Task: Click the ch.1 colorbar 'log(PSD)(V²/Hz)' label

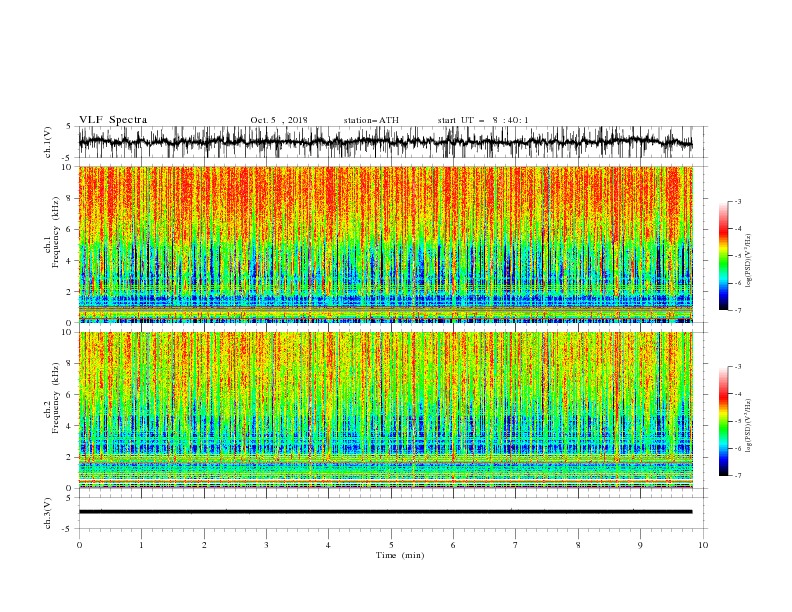Action: [x=748, y=261]
